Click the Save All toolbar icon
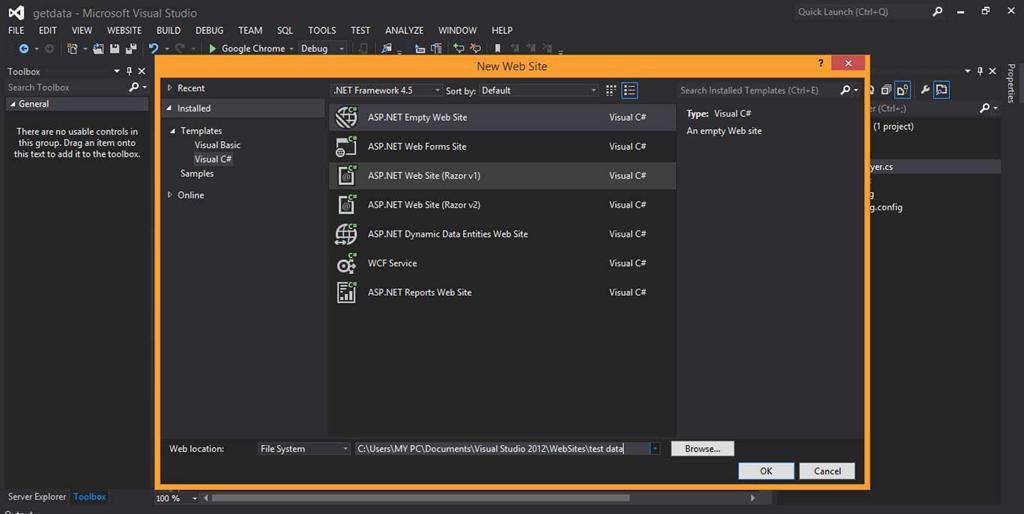 pos(131,48)
